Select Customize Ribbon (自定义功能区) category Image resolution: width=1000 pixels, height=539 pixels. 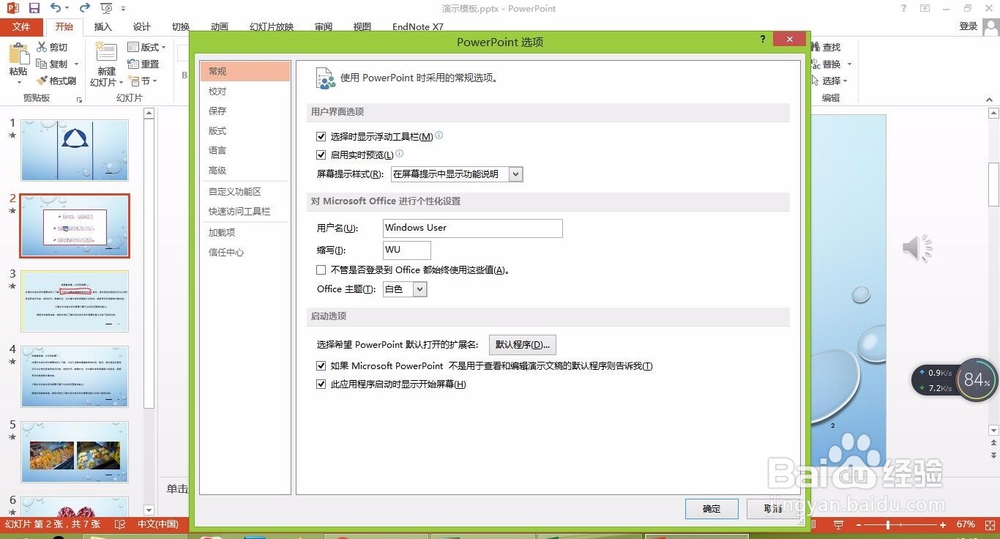[x=246, y=191]
